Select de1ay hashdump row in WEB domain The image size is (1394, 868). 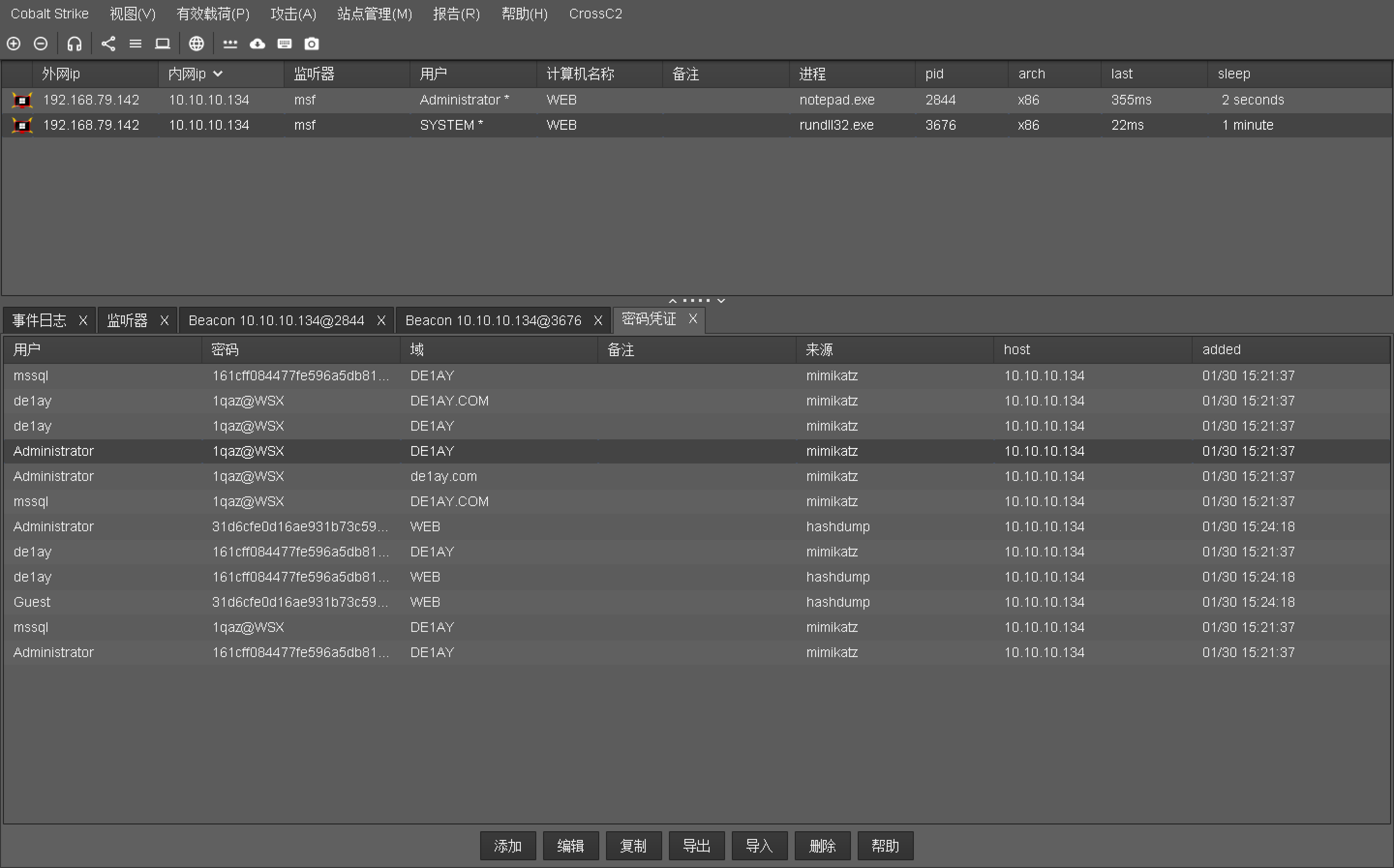click(697, 577)
